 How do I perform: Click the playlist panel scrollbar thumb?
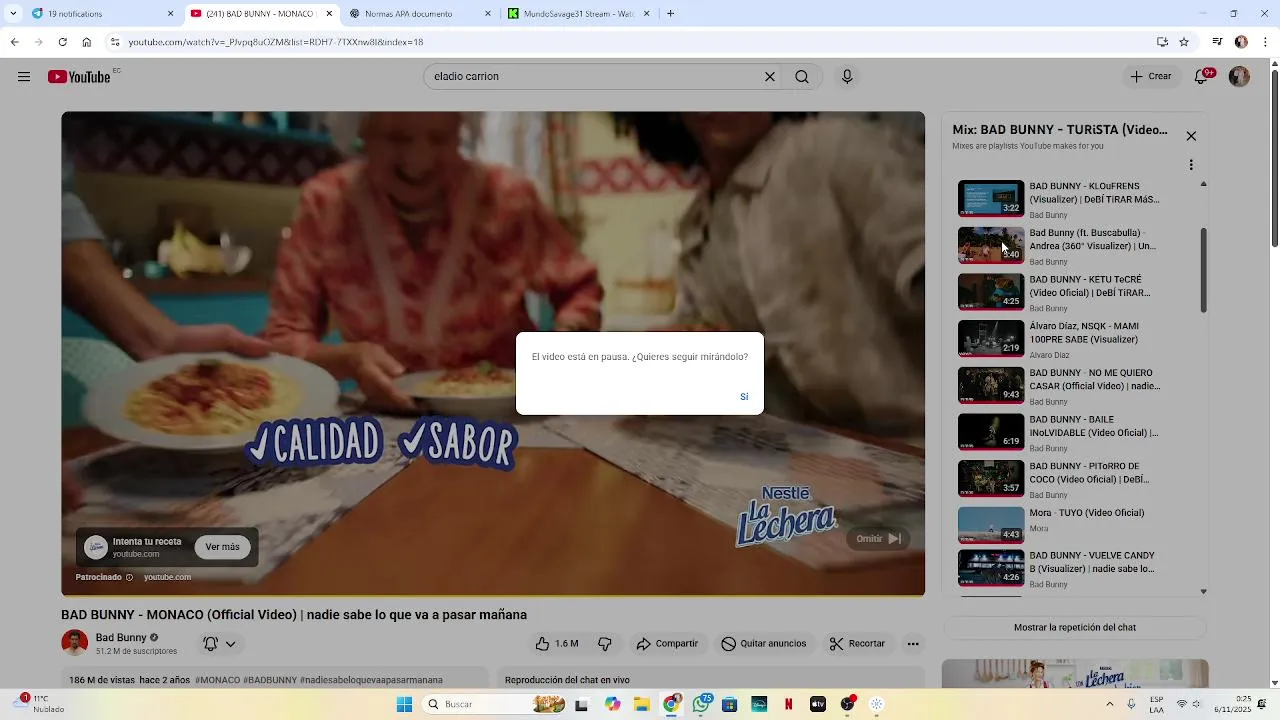[1203, 270]
